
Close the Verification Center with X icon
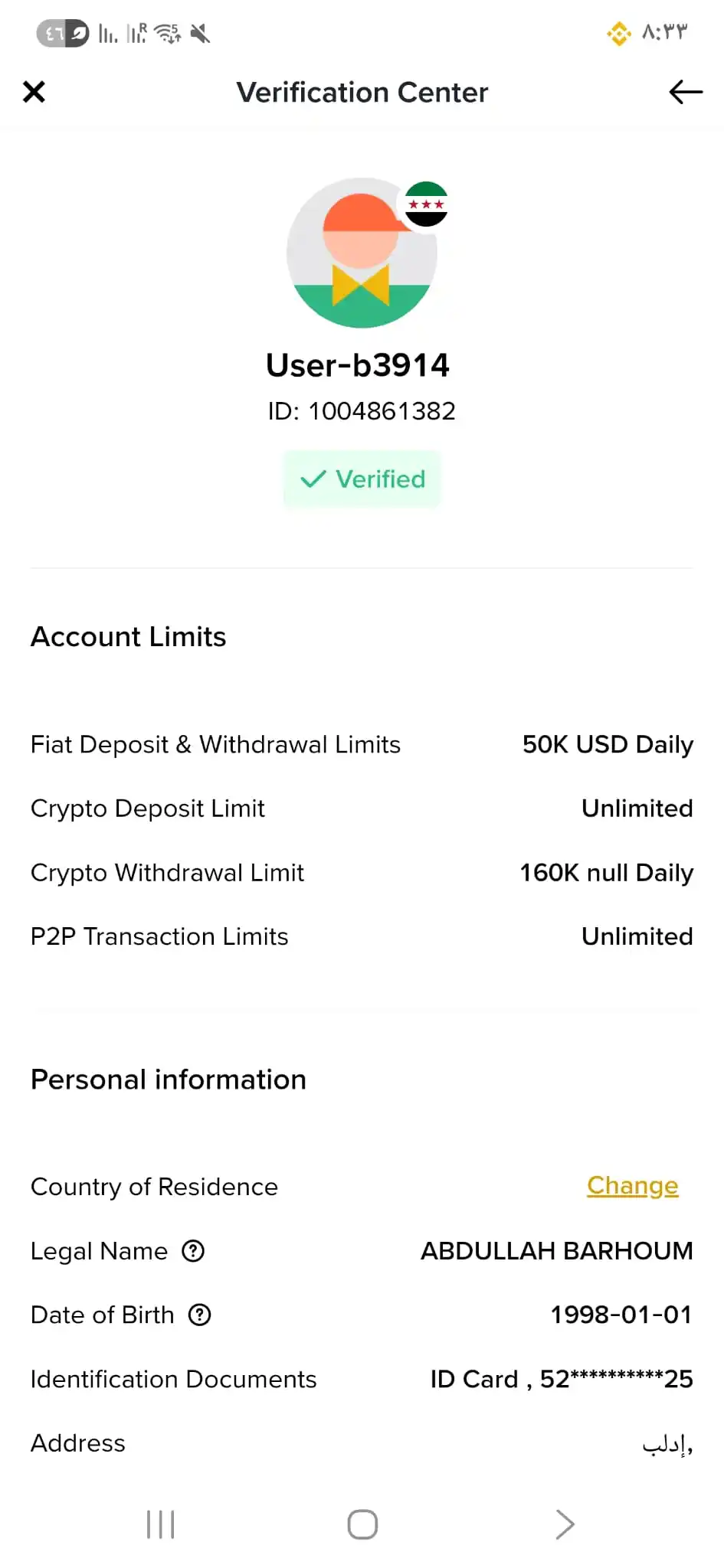(x=34, y=92)
